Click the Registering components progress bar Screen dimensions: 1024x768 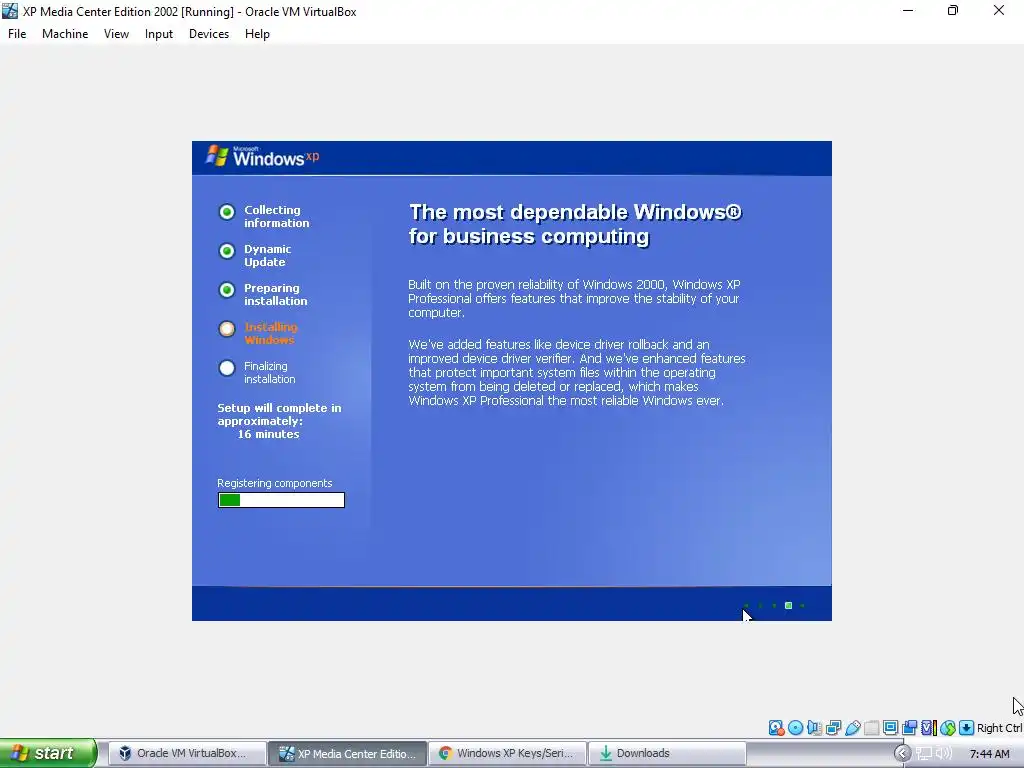click(x=281, y=500)
